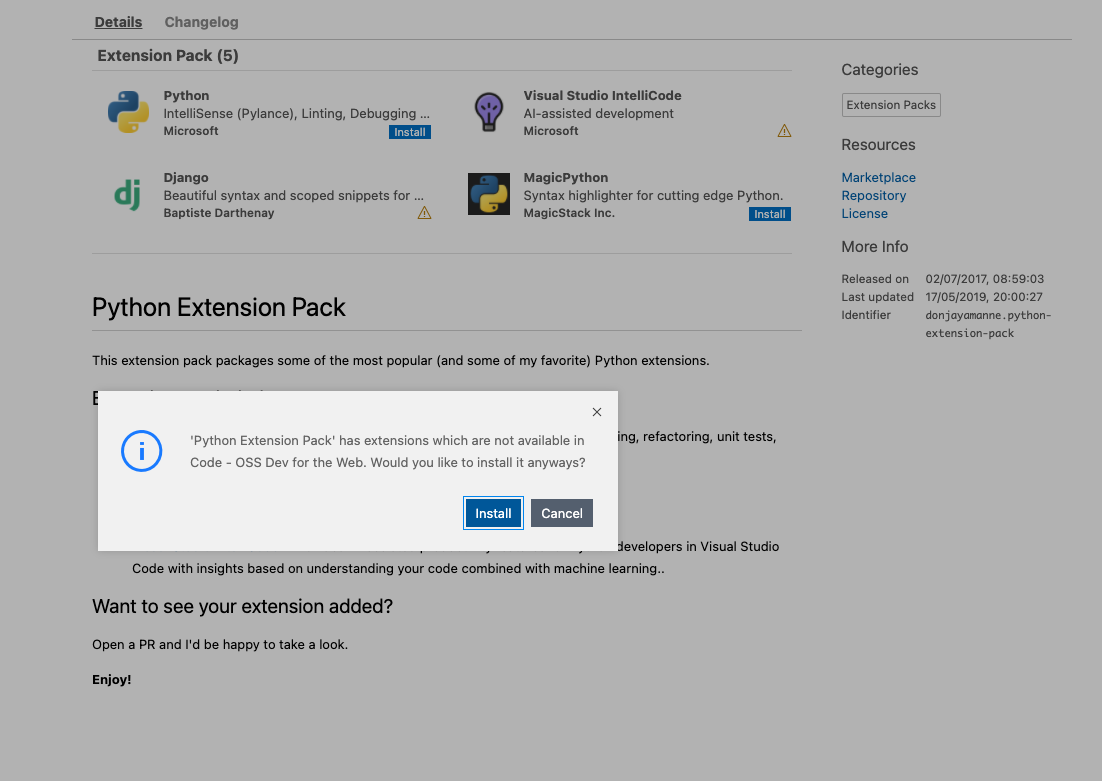This screenshot has height=781, width=1102.
Task: Click the Python extension's snake logo icon
Action: click(129, 112)
